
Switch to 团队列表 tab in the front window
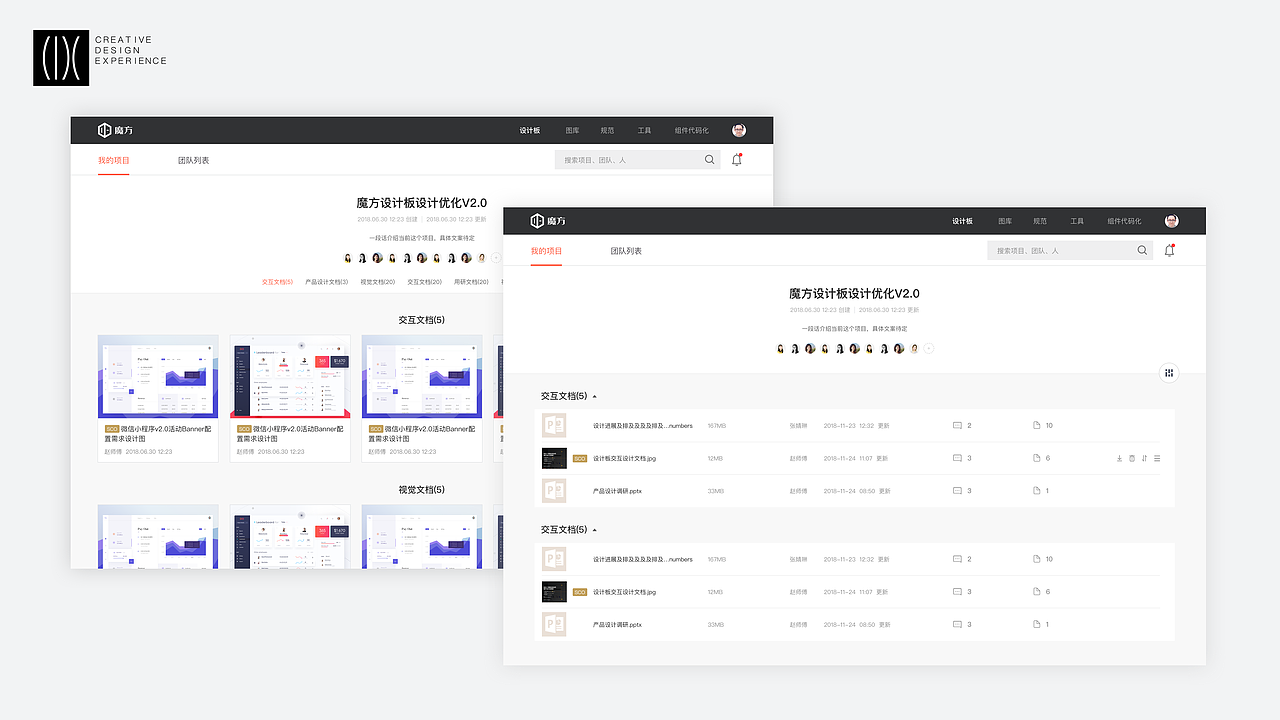(x=626, y=251)
